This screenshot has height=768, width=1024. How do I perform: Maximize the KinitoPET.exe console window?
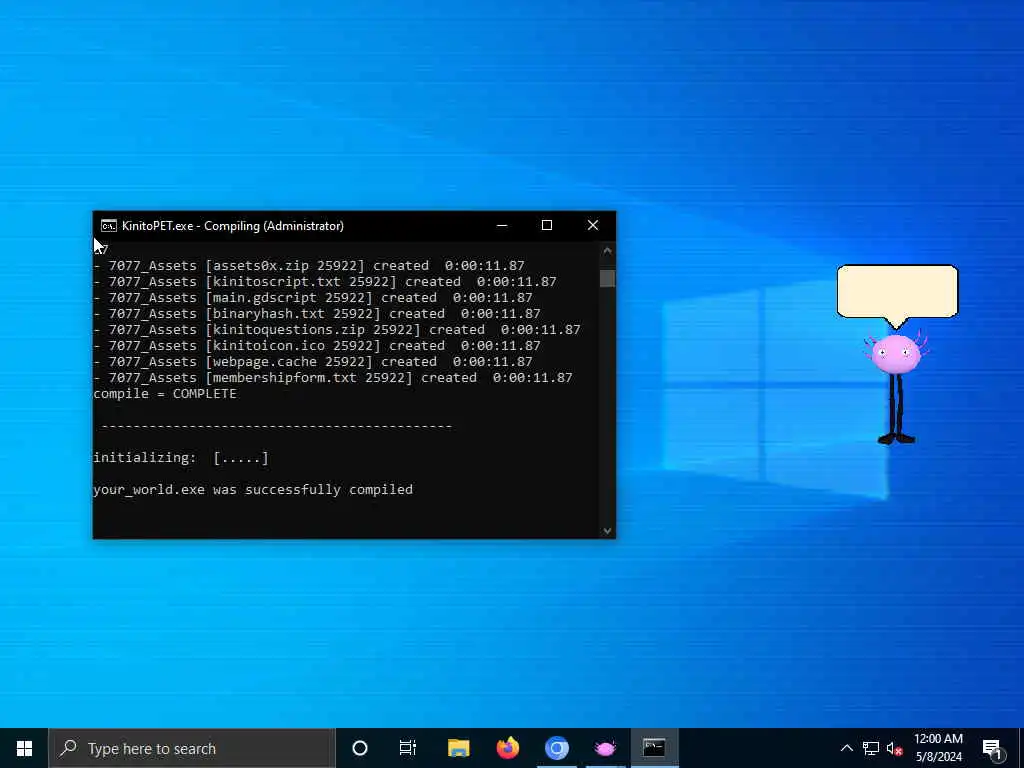point(547,225)
